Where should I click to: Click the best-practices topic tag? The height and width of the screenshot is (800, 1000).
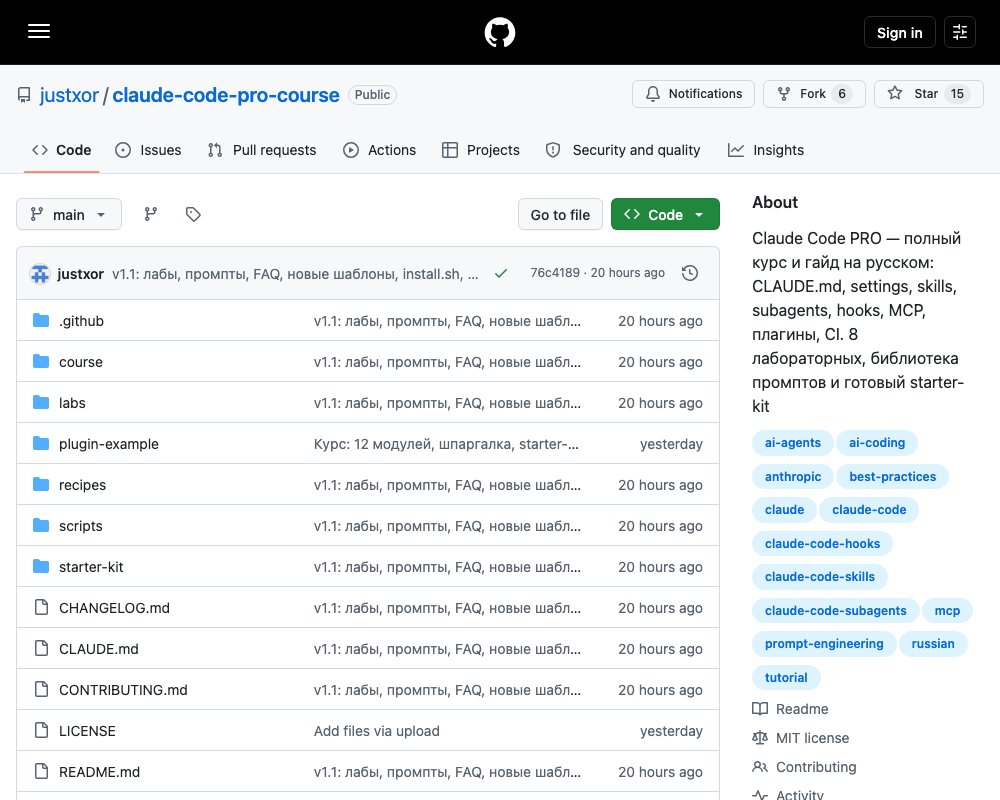[x=892, y=477]
